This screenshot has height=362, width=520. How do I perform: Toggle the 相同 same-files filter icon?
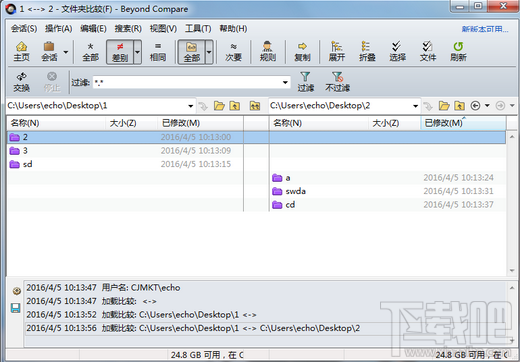pyautogui.click(x=158, y=52)
